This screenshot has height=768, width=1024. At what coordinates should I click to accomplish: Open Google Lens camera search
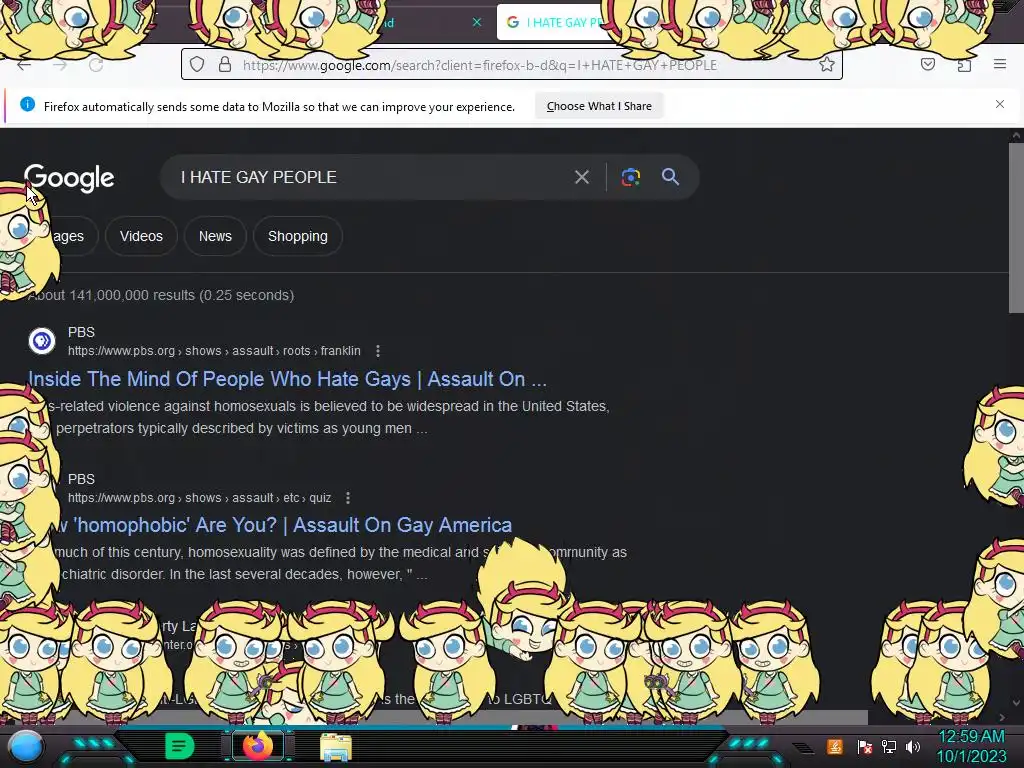631,177
